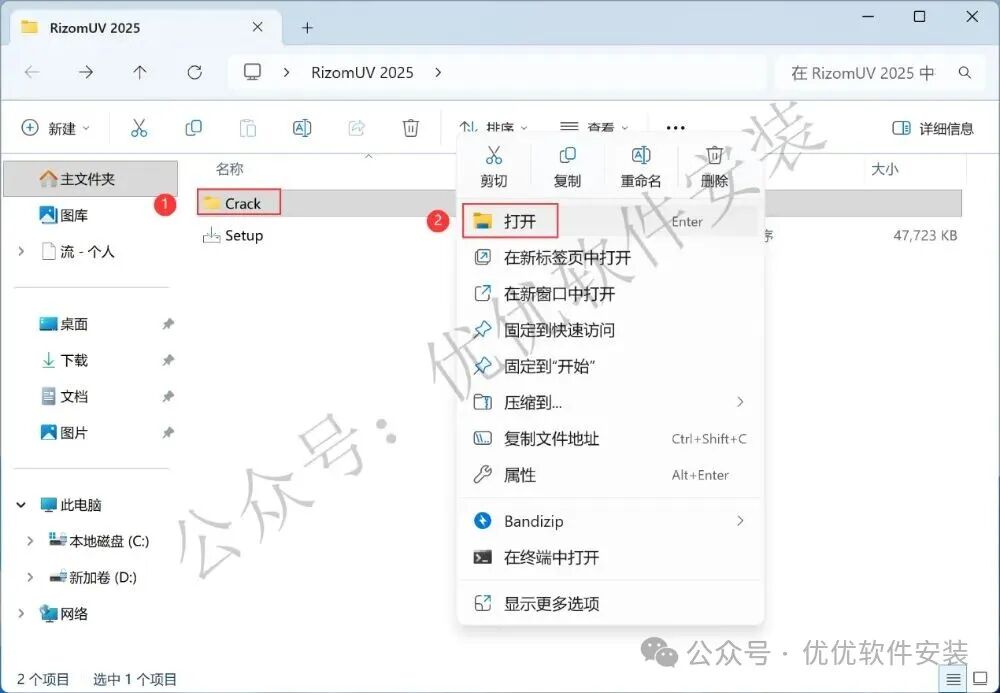Open 主文件夹 in sidebar
This screenshot has height=693, width=1000.
coord(90,179)
